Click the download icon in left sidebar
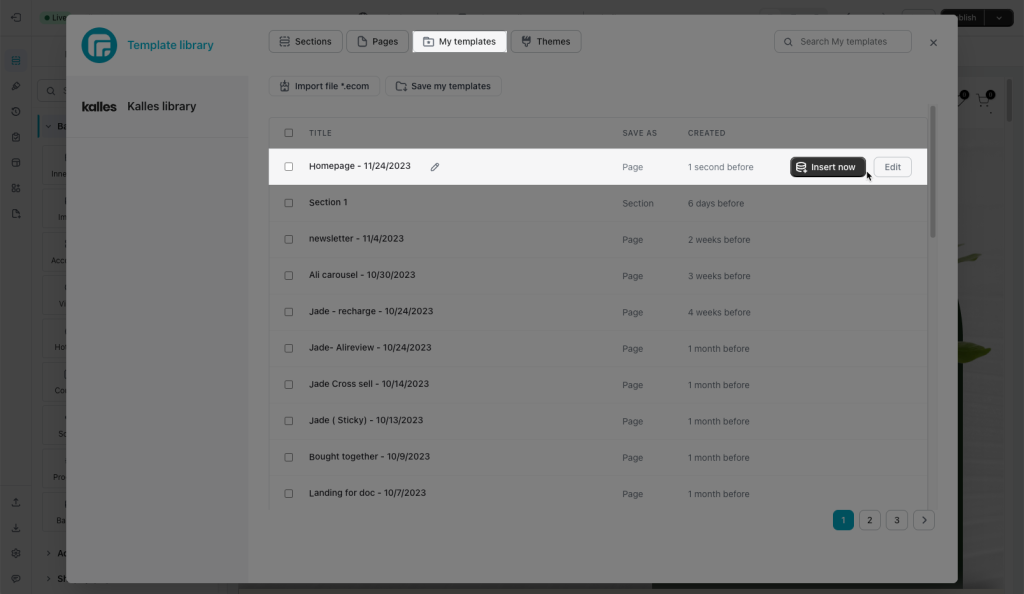The height and width of the screenshot is (594, 1024). pos(16,527)
